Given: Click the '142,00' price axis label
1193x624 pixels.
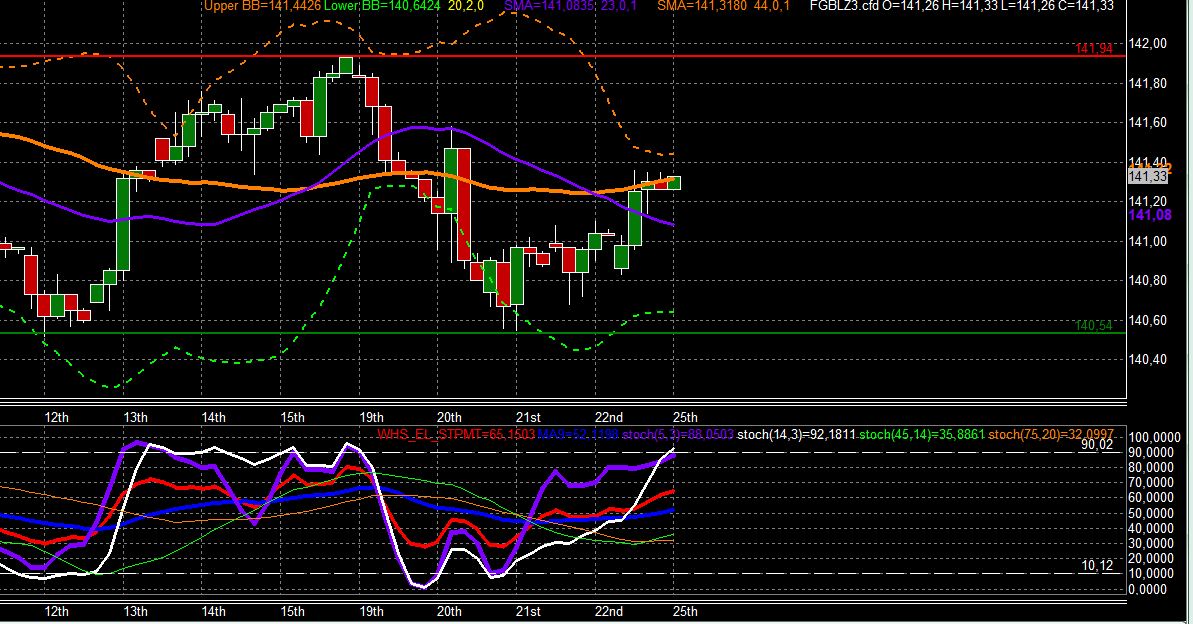Looking at the screenshot, I should (x=1148, y=44).
